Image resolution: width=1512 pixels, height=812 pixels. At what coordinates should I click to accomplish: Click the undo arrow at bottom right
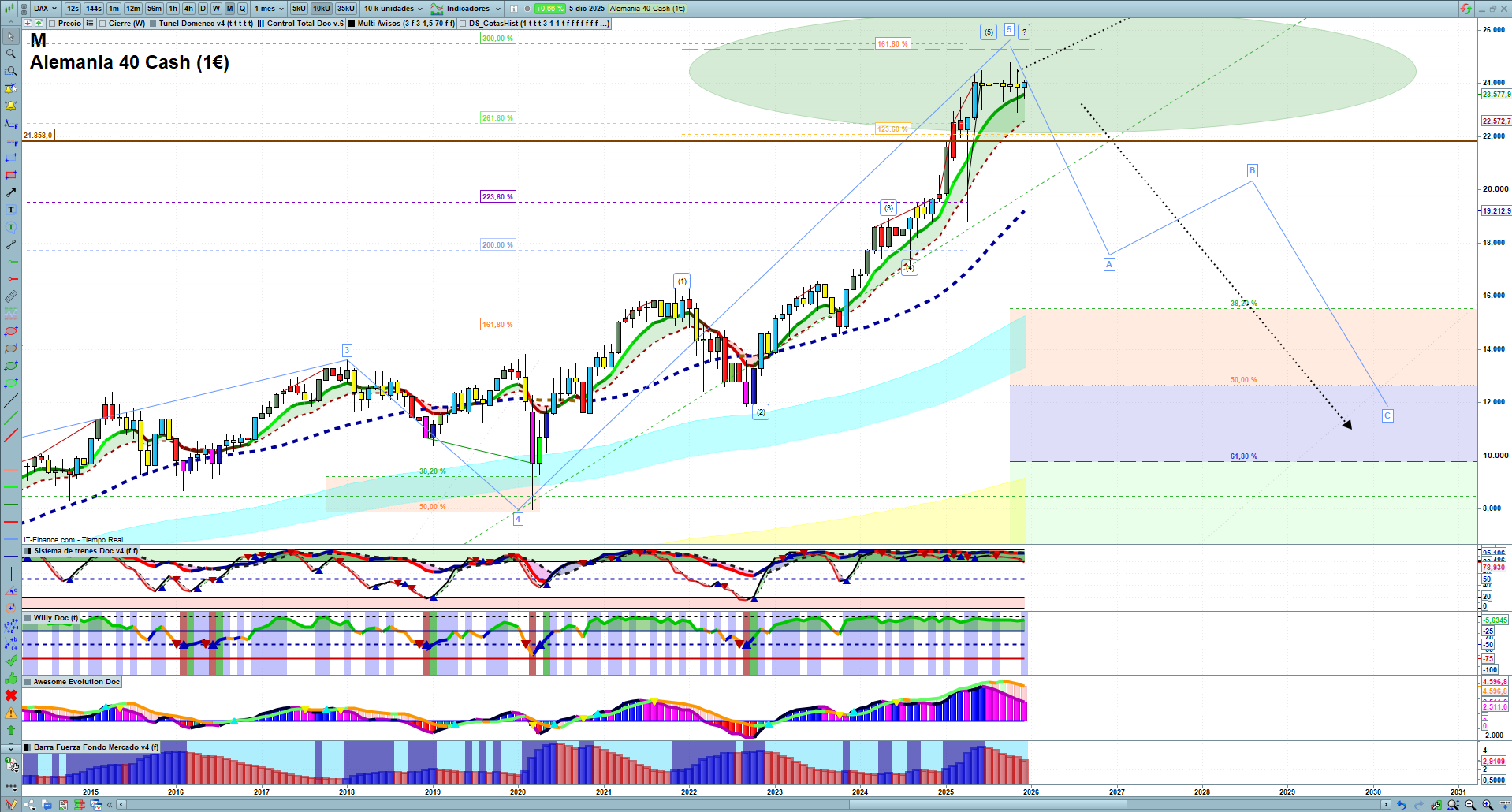pos(1402,805)
